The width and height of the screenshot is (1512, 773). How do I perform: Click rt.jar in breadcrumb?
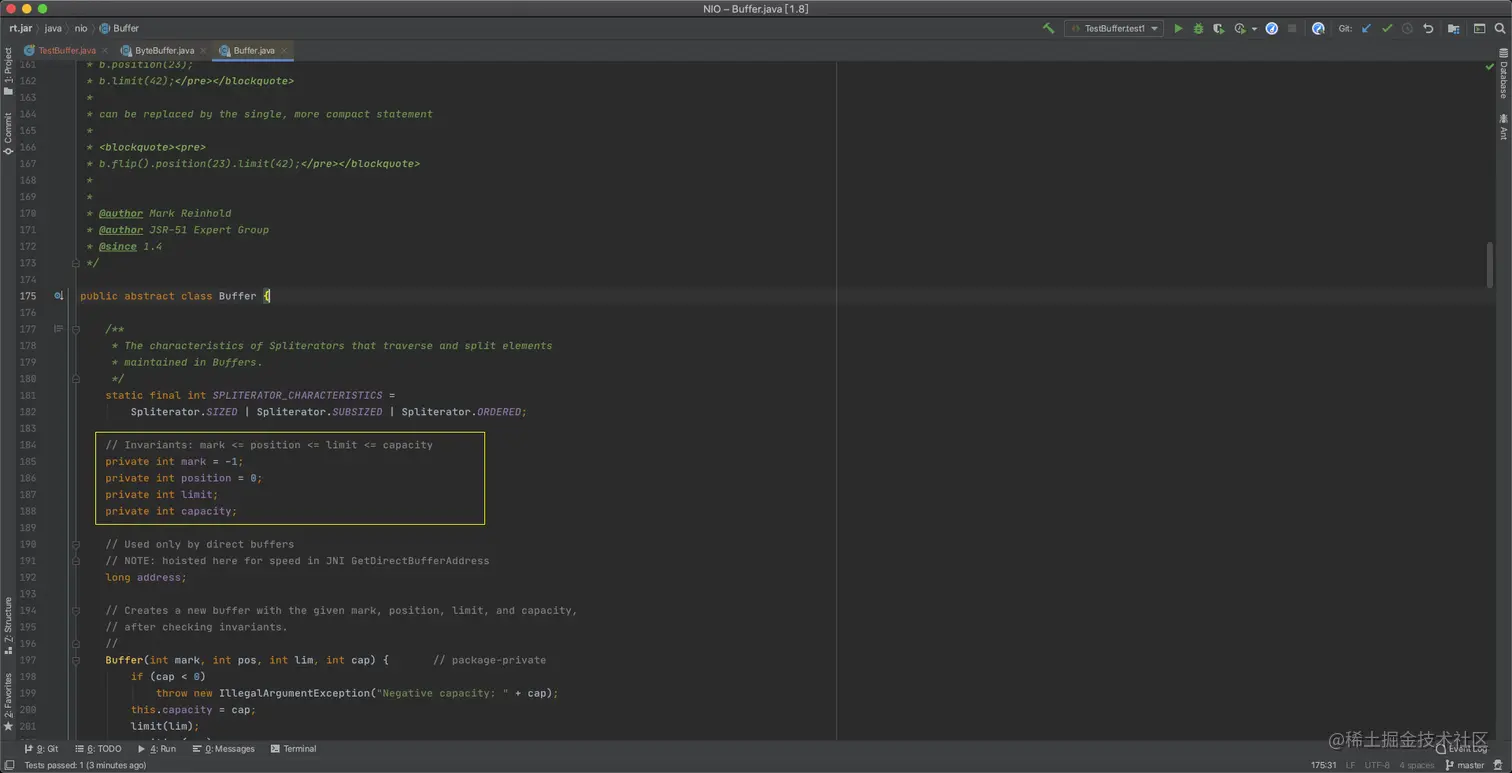pyautogui.click(x=21, y=28)
